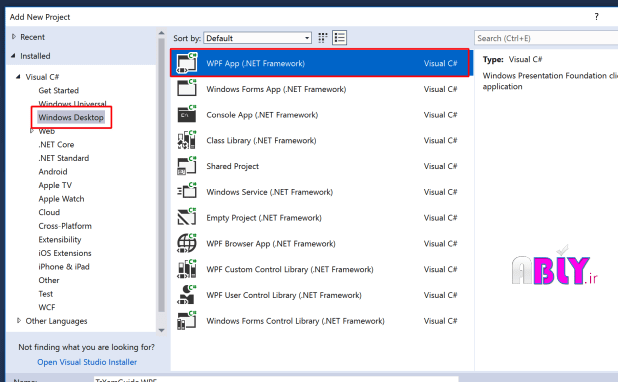The image size is (618, 382).
Task: Click the WPF Browser App globe icon
Action: point(187,243)
